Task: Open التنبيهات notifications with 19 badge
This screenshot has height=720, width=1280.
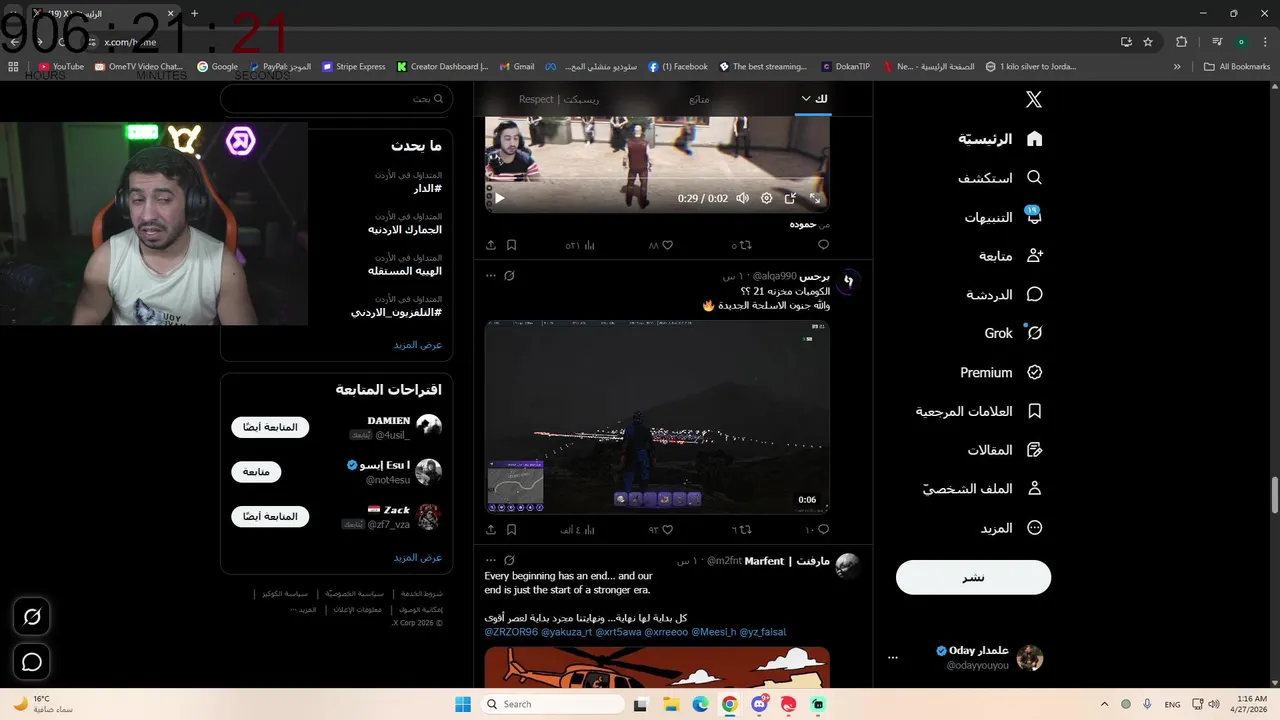Action: 1003,217
